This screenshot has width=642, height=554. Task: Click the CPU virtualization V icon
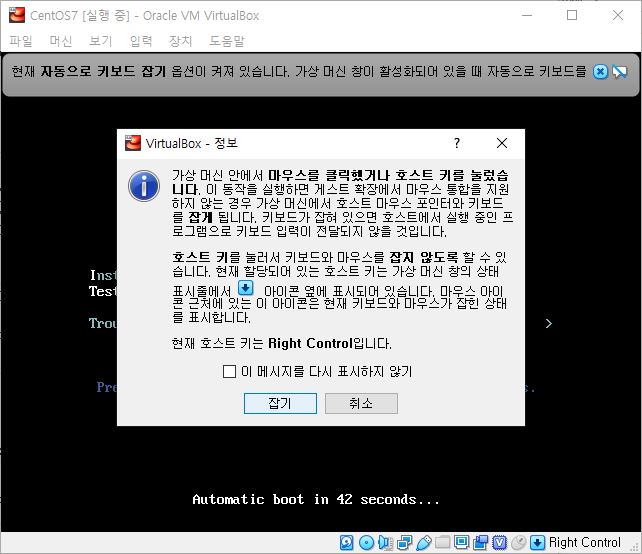(500, 543)
